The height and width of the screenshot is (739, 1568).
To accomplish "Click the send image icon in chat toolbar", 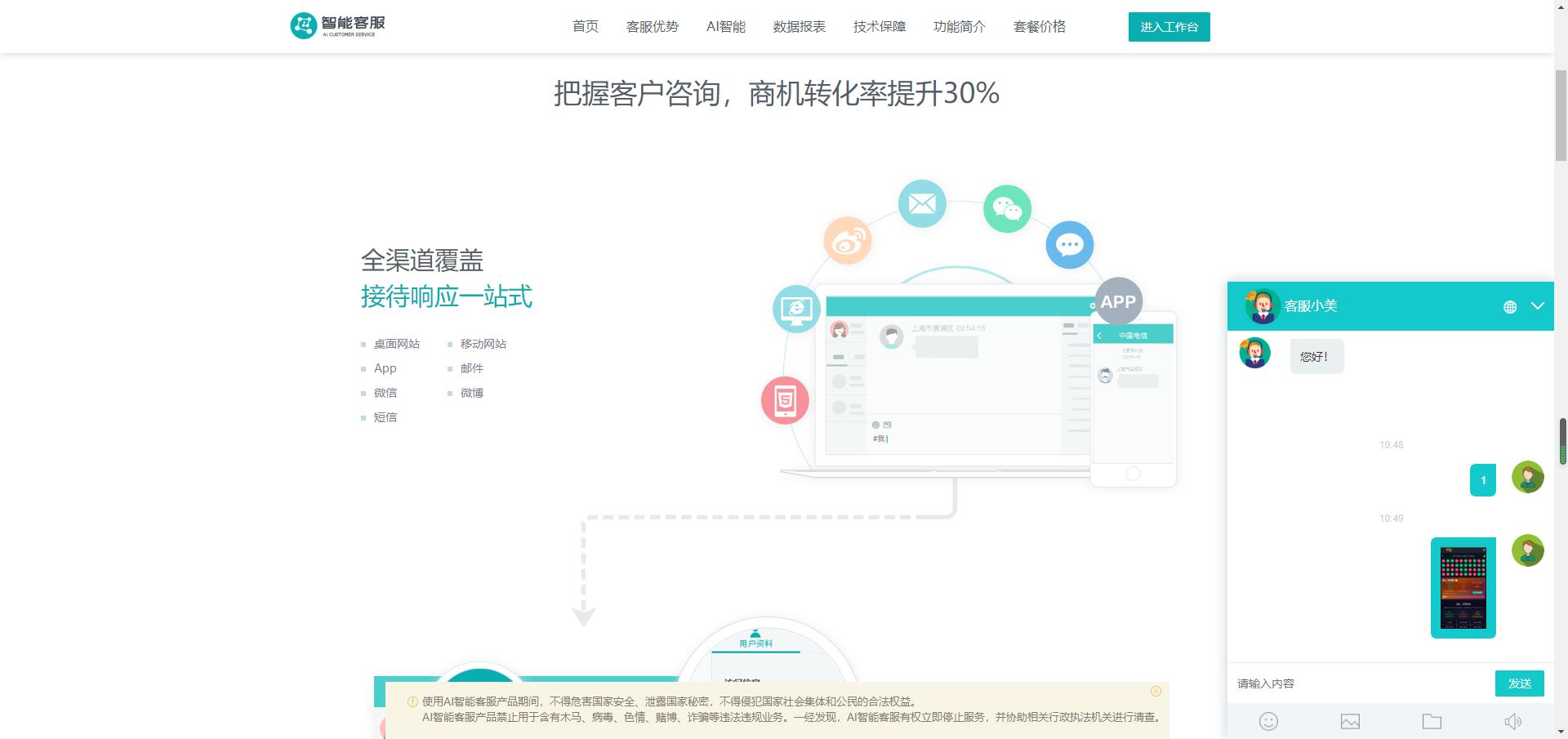I will tap(1350, 721).
